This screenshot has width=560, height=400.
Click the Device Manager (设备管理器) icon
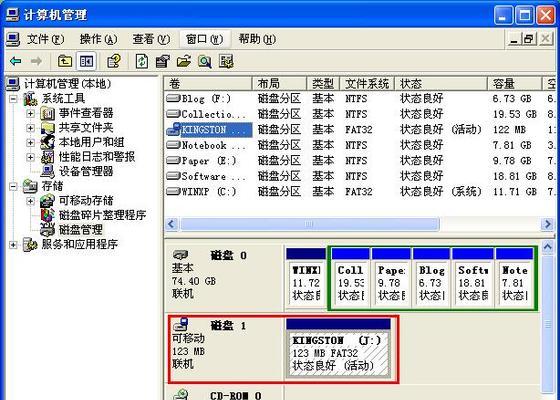pos(48,171)
